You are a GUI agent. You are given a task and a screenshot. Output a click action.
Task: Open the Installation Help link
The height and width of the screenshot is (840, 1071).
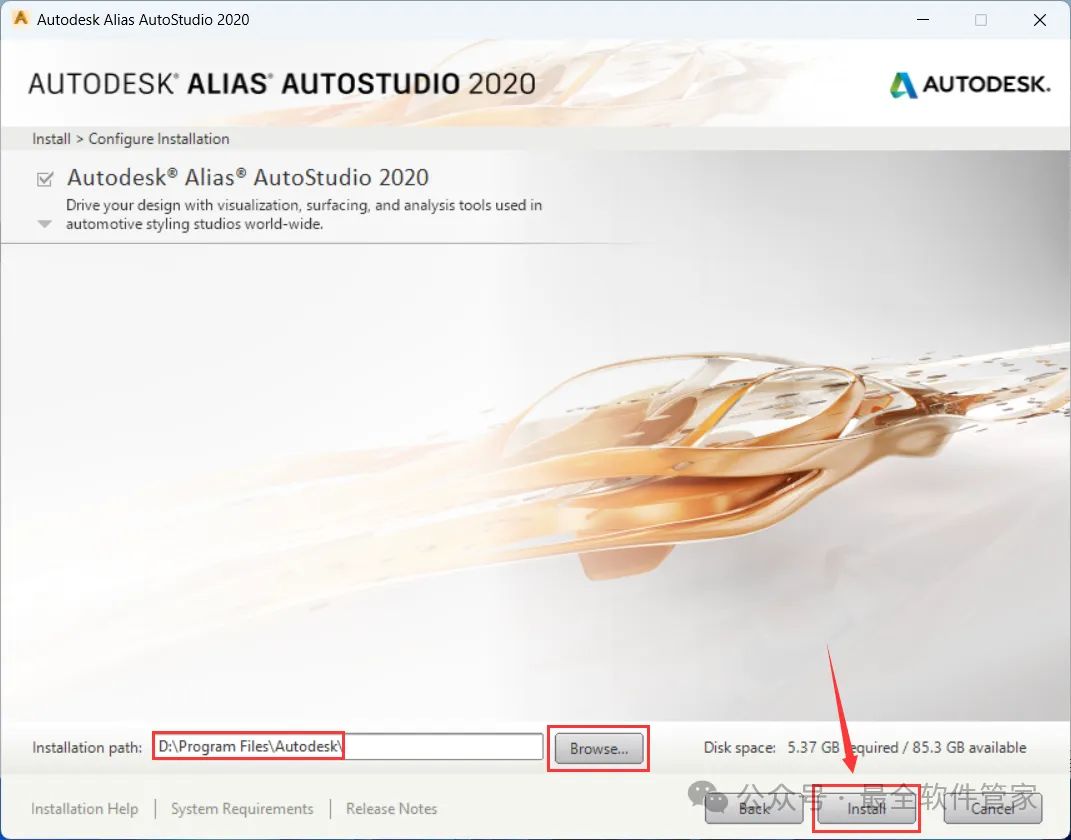point(85,809)
